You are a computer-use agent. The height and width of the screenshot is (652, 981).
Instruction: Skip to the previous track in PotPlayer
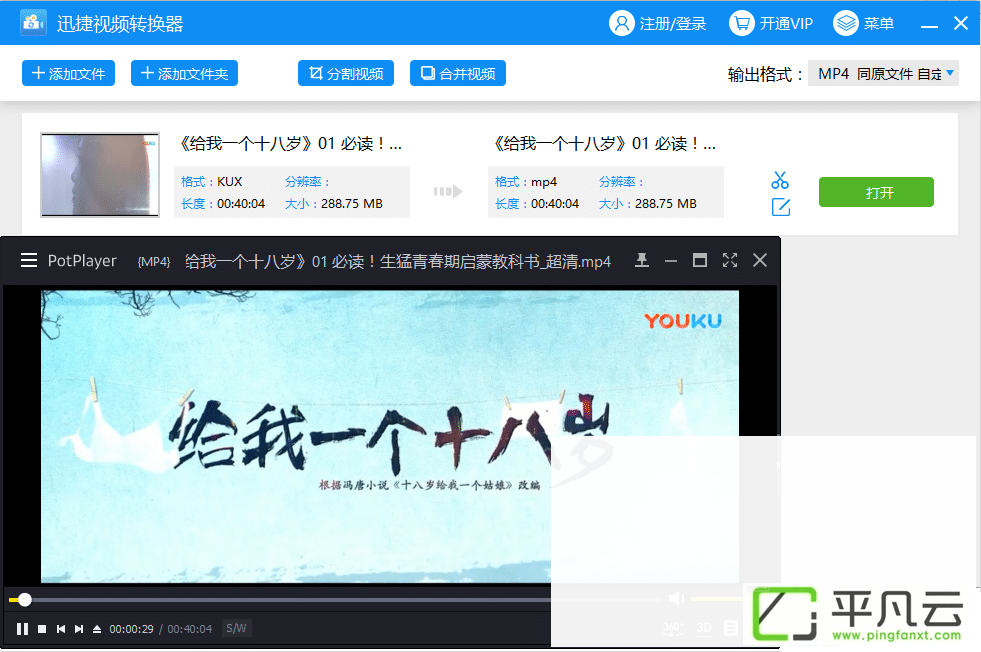tap(61, 629)
